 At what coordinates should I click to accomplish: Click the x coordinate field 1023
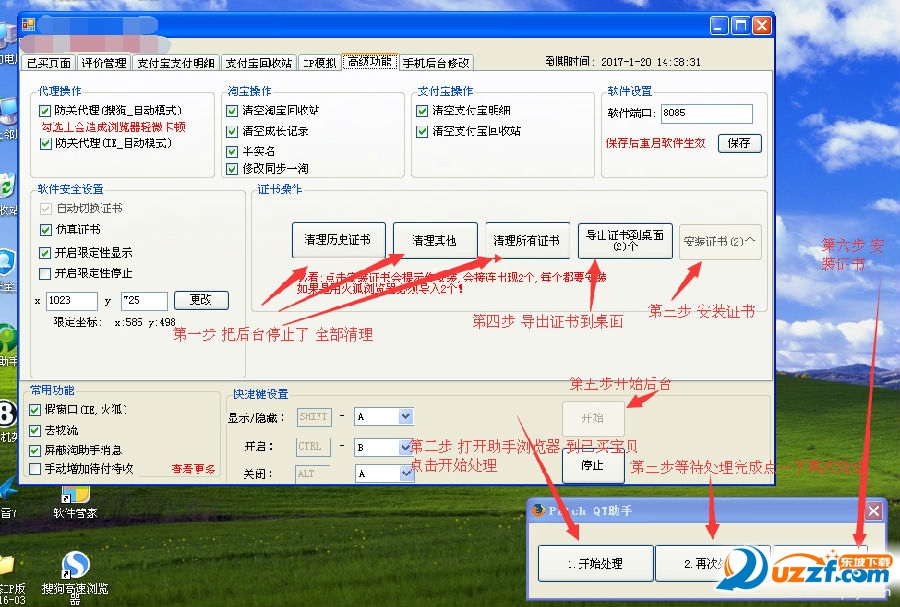(71, 300)
